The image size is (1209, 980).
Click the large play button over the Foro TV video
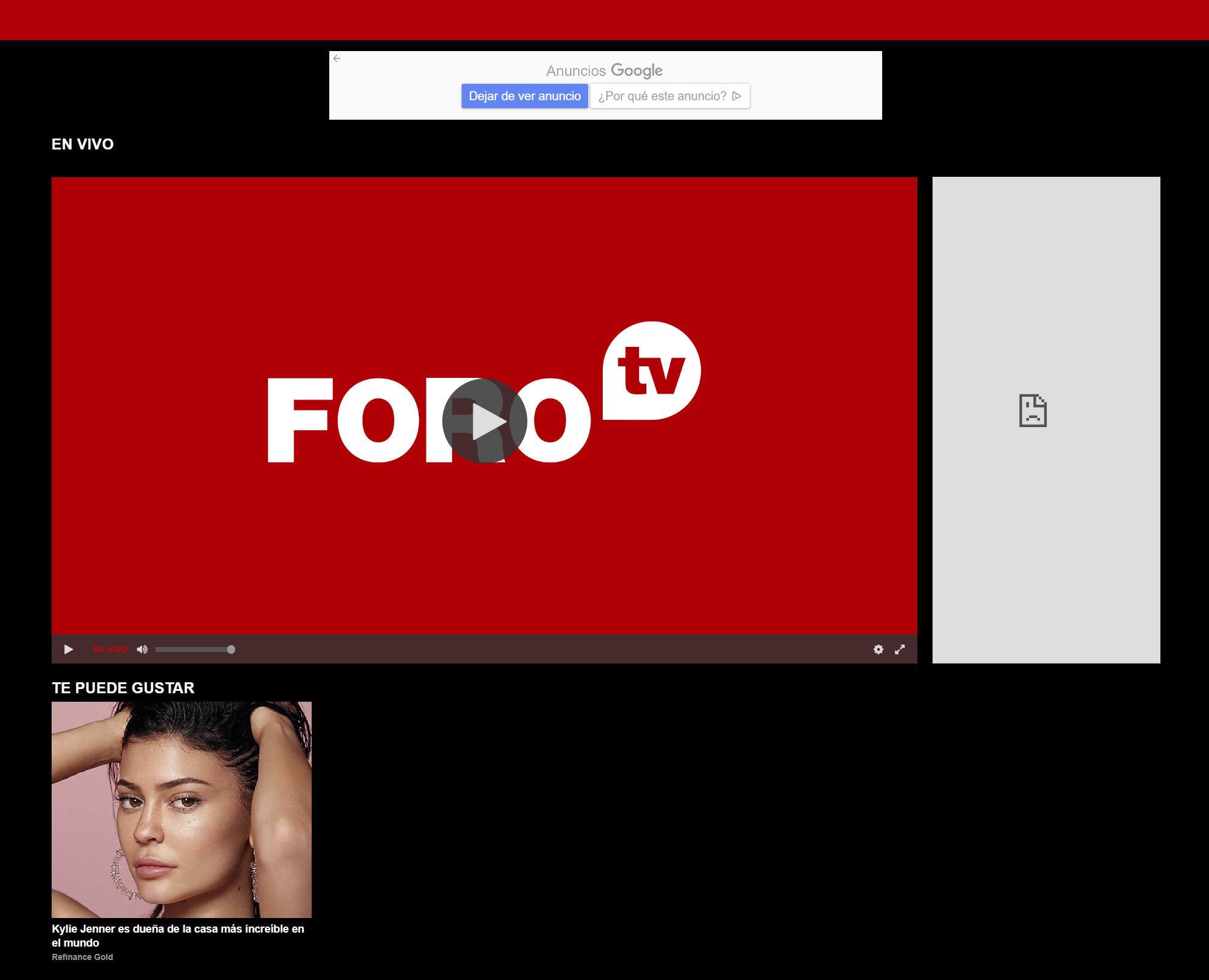coord(484,420)
